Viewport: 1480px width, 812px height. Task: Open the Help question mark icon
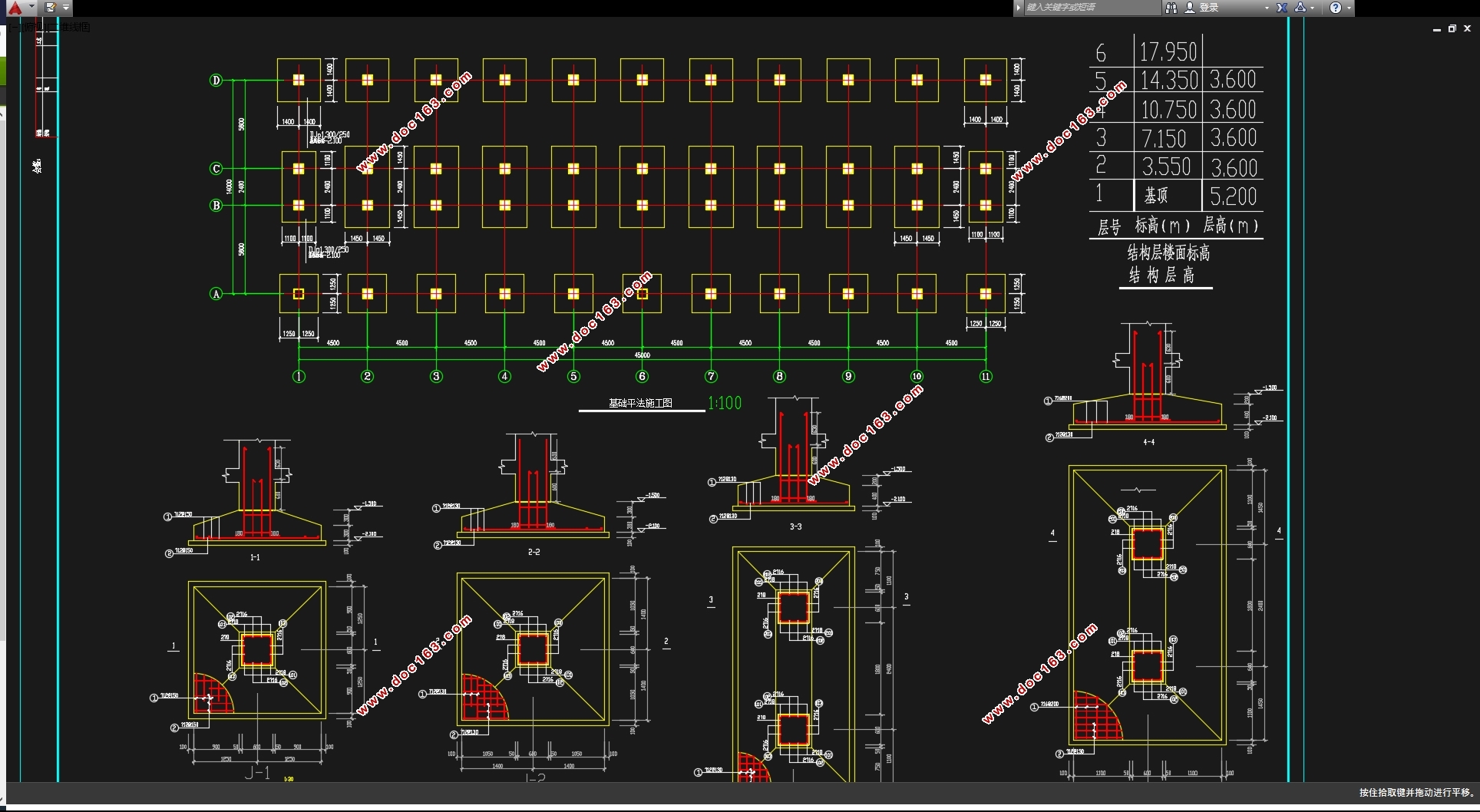(1336, 8)
